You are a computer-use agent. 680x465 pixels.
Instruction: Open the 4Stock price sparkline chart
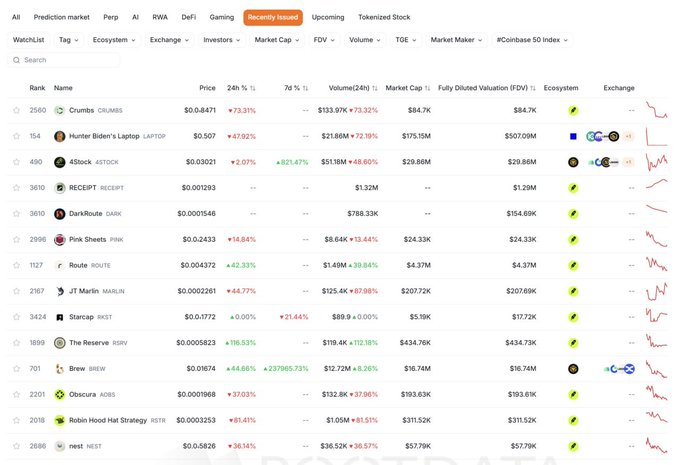pyautogui.click(x=657, y=162)
